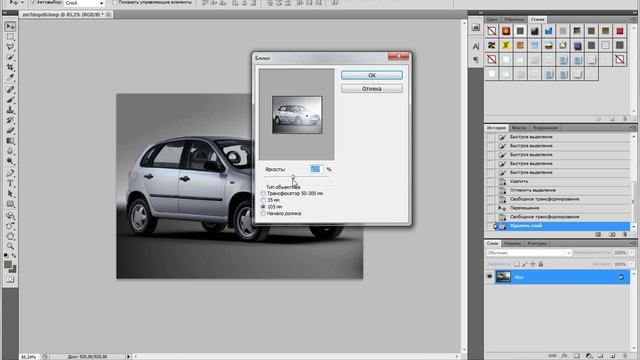640x360 pixels.
Task: Select the Healing Brush tool
Action: 10,89
